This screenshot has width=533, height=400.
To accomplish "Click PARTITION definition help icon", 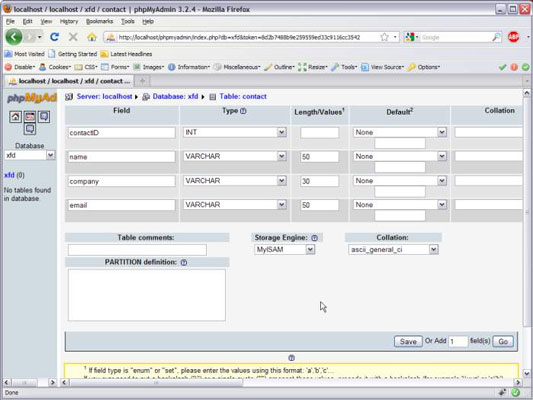I will pos(184,262).
